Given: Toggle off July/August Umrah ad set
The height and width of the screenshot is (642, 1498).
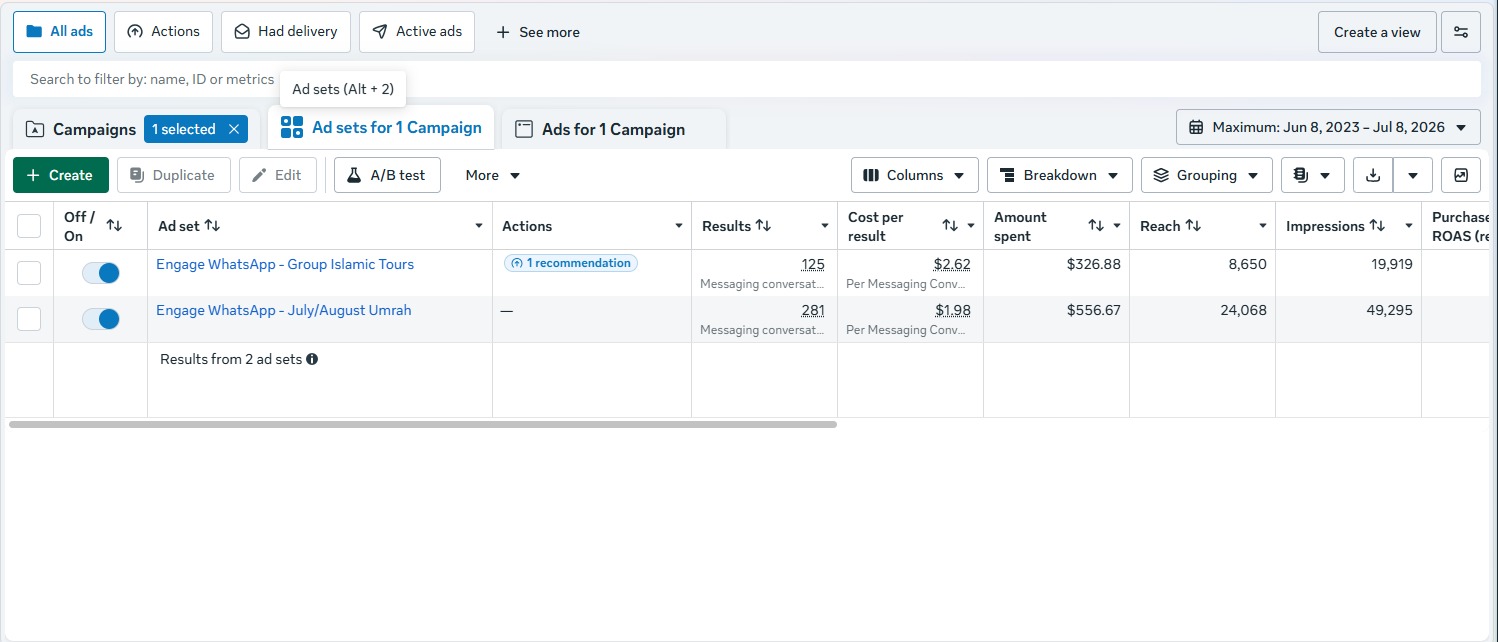Looking at the screenshot, I should click(x=101, y=319).
